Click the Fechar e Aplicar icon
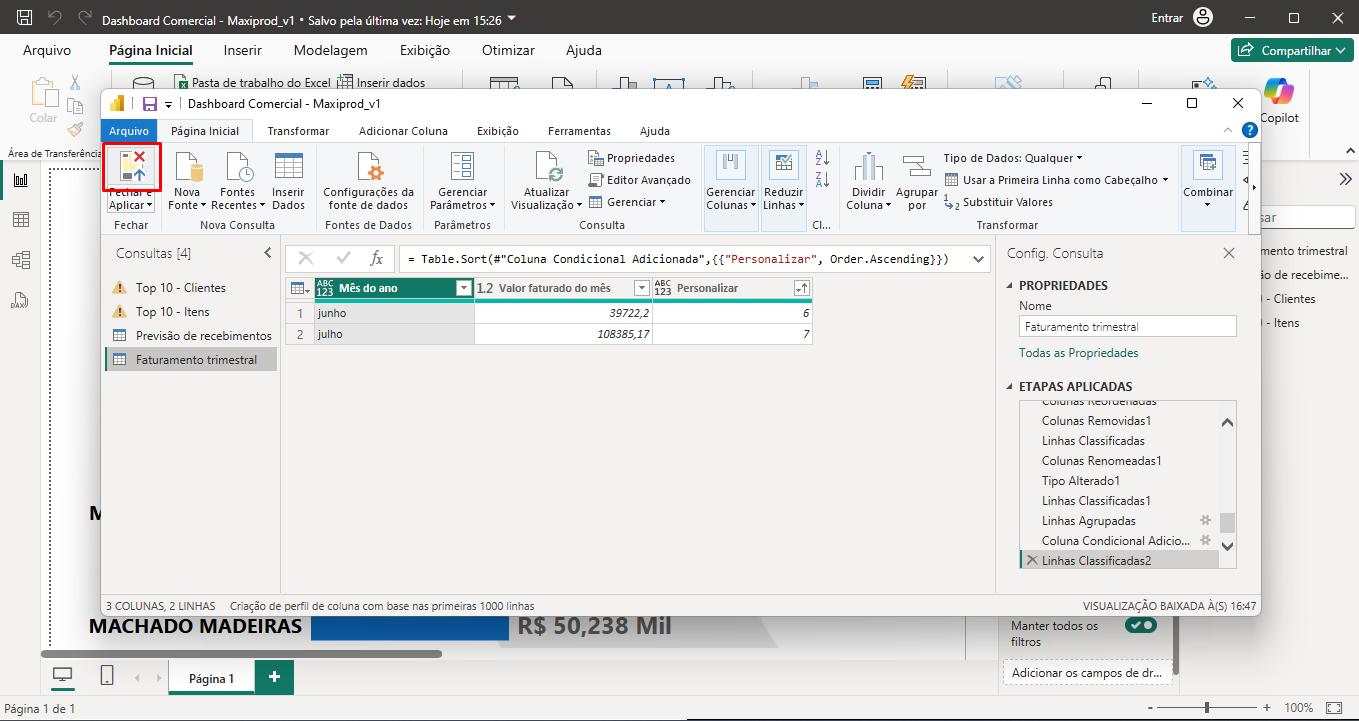 132,166
